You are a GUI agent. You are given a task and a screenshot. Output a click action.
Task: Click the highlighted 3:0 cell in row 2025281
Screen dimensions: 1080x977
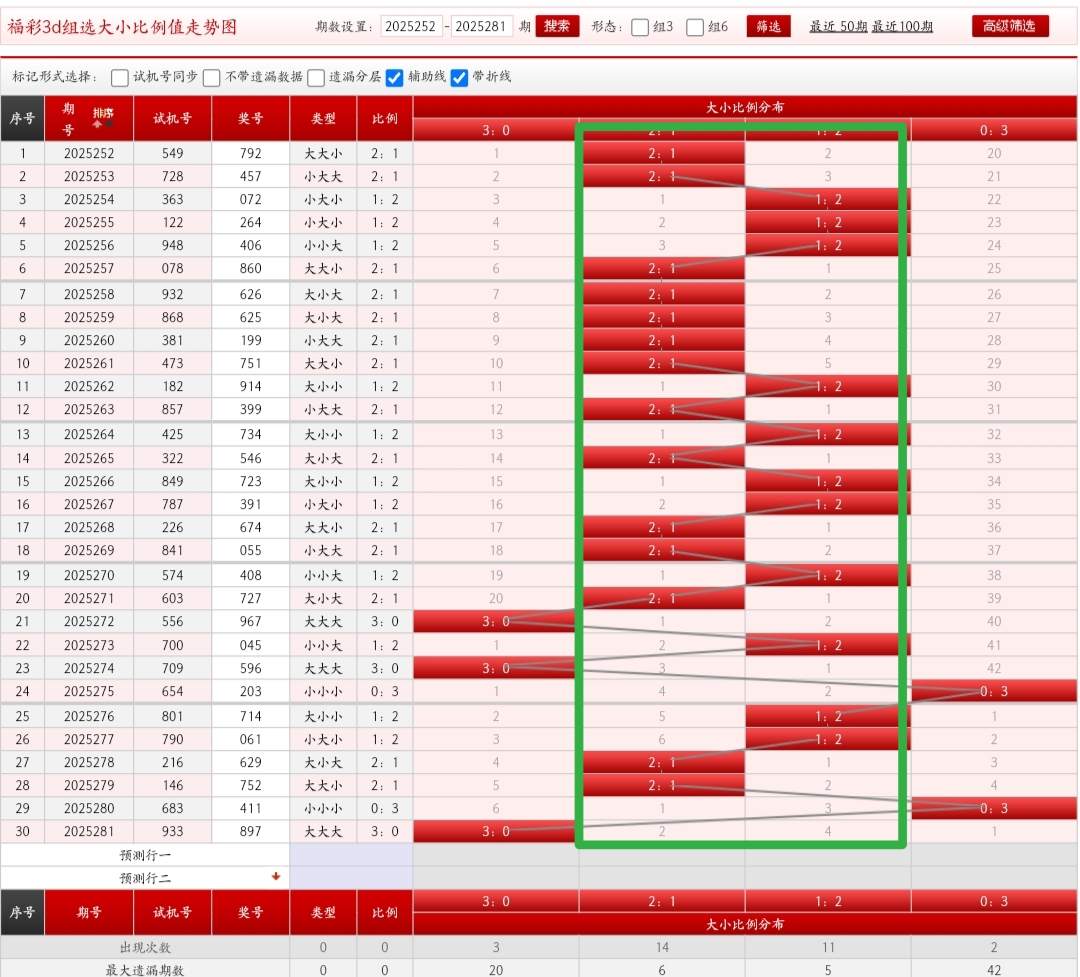click(495, 831)
